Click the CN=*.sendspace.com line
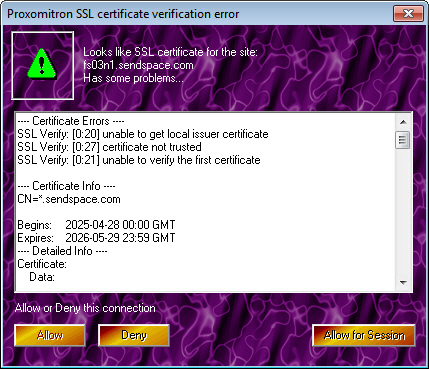429x369 pixels. tap(69, 199)
